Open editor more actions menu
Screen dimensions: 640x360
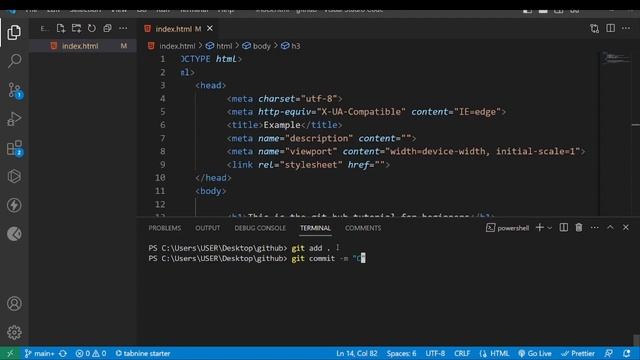(626, 28)
